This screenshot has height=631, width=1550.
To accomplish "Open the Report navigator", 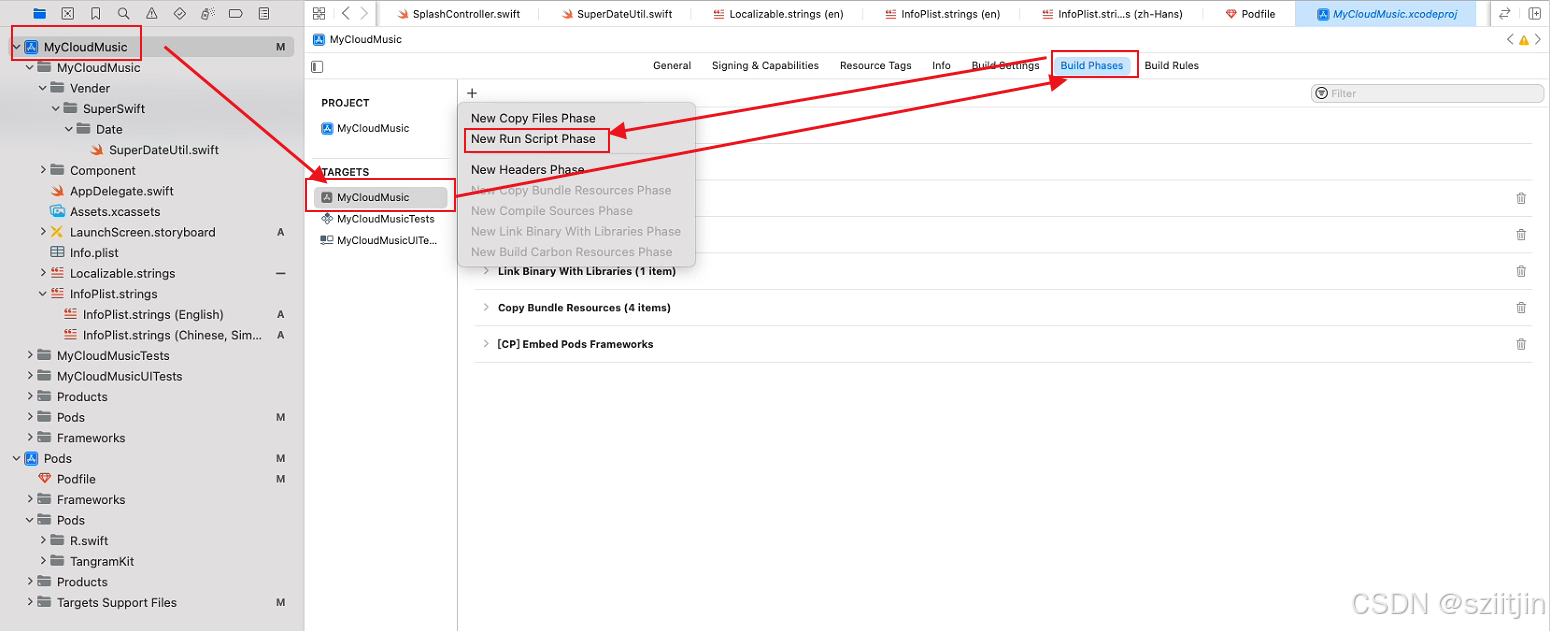I will pyautogui.click(x=263, y=14).
